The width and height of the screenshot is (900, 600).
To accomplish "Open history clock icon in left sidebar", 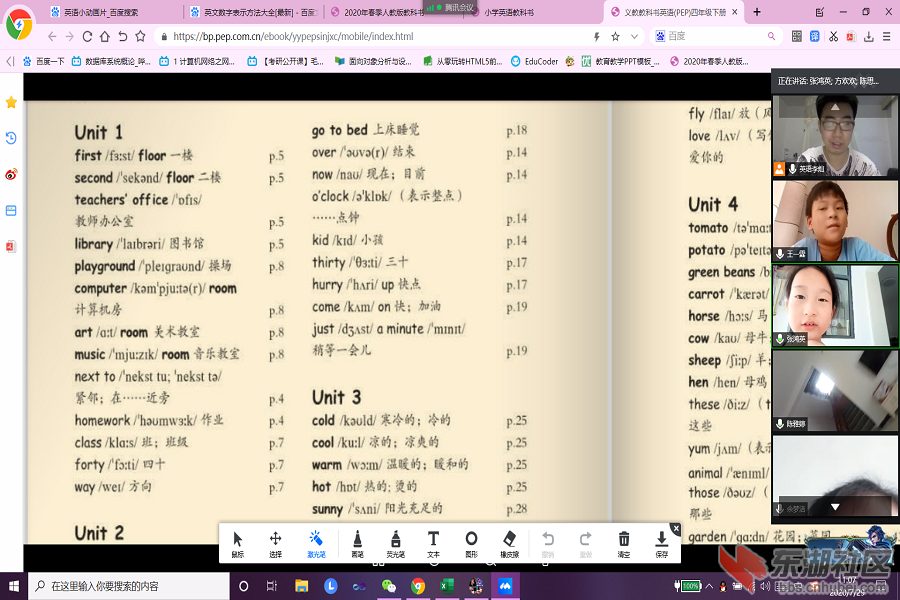I will pos(11,138).
